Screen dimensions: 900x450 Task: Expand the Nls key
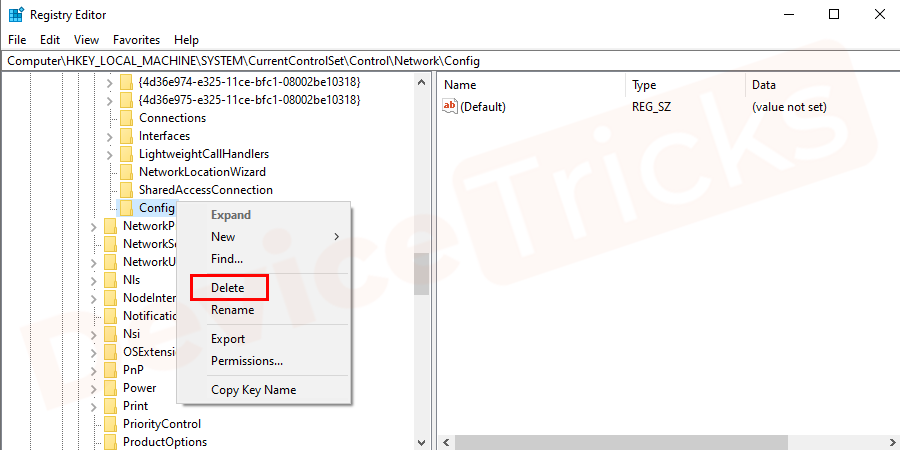tap(94, 281)
